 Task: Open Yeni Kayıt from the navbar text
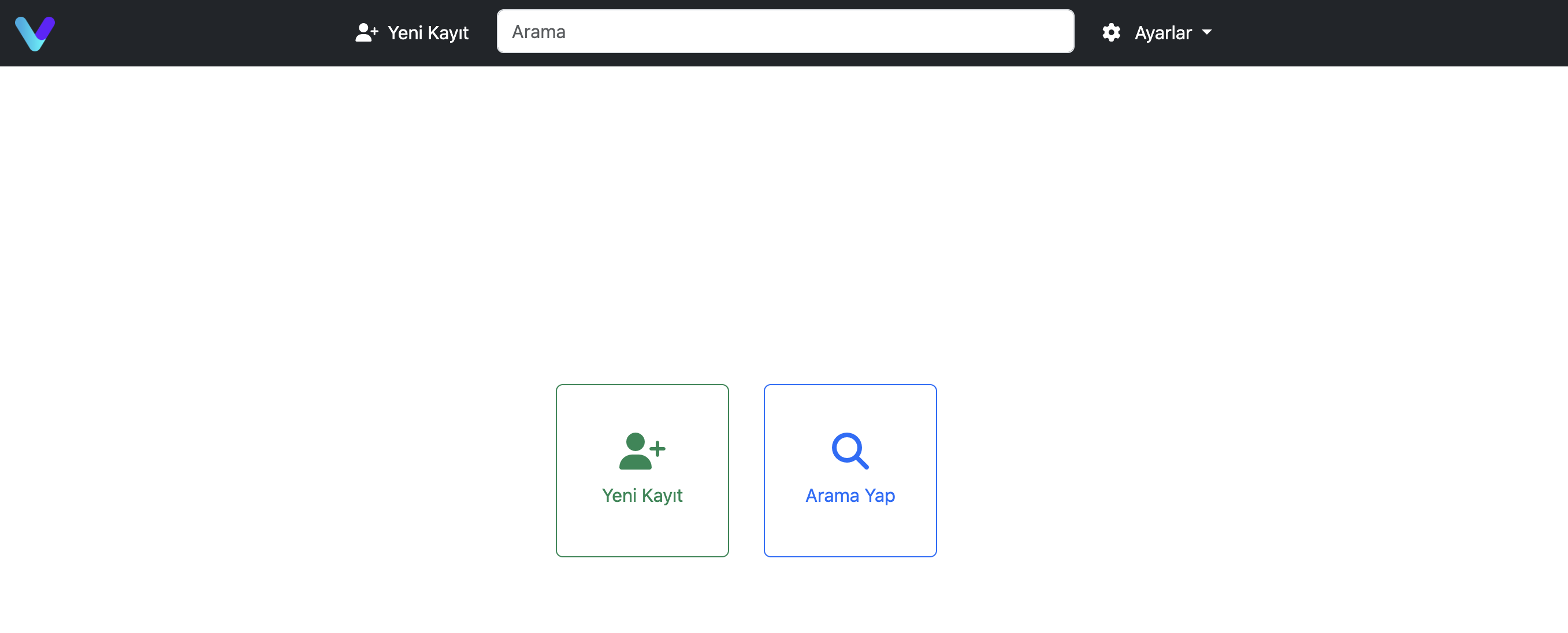pyautogui.click(x=428, y=32)
